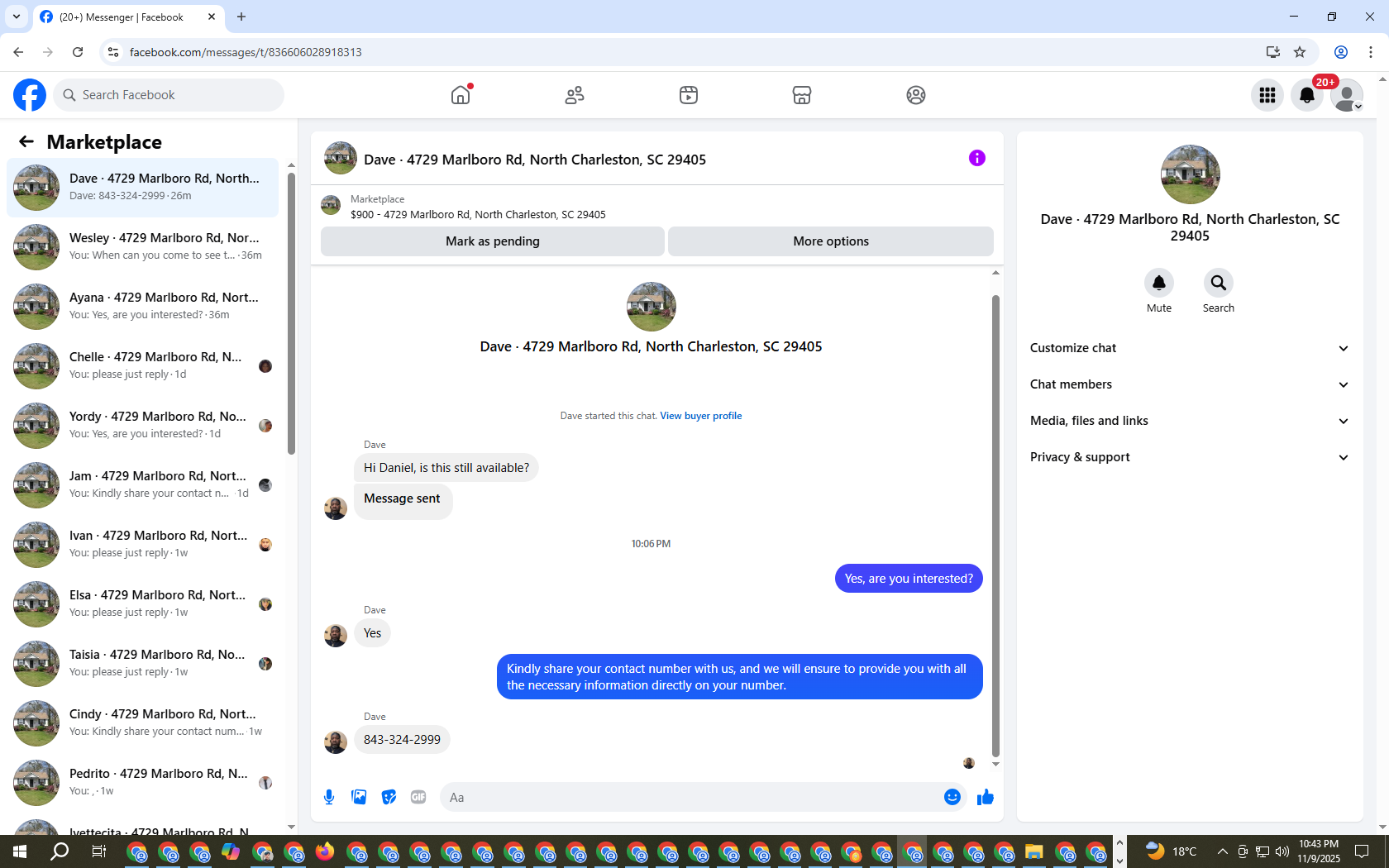Open the Groups icon in top navigation

point(916,95)
